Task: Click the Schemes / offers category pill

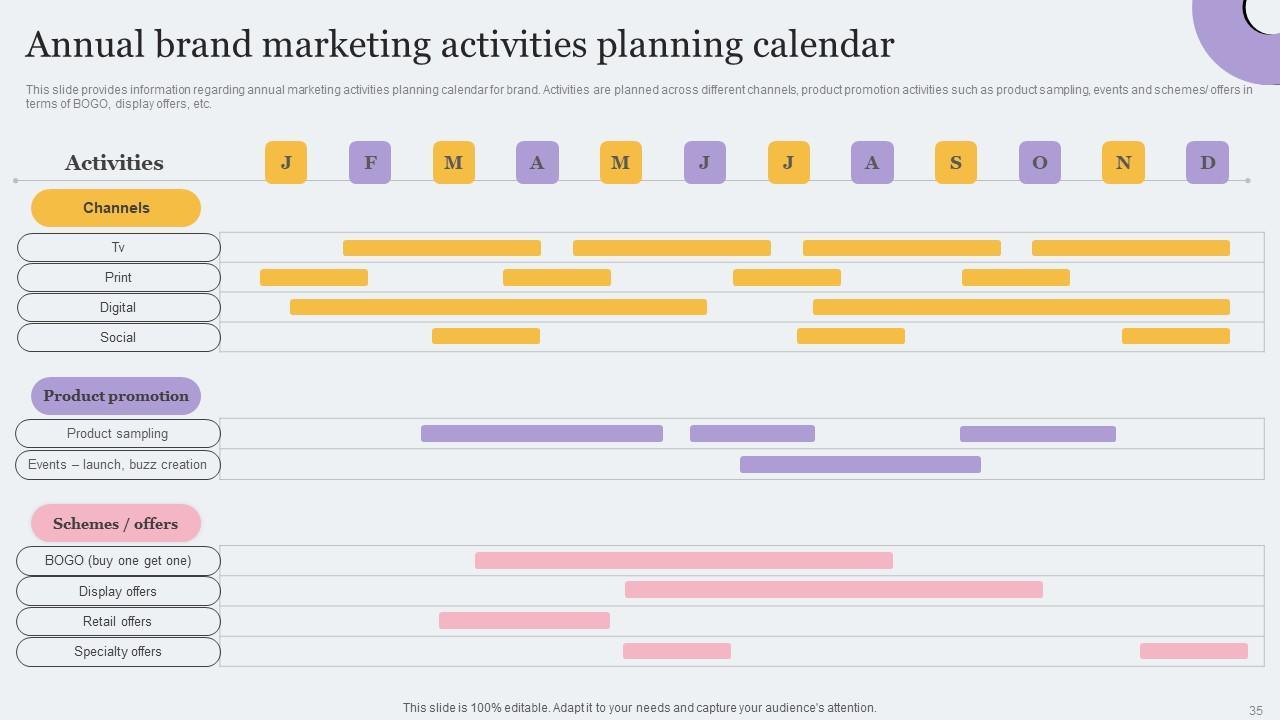Action: click(116, 523)
